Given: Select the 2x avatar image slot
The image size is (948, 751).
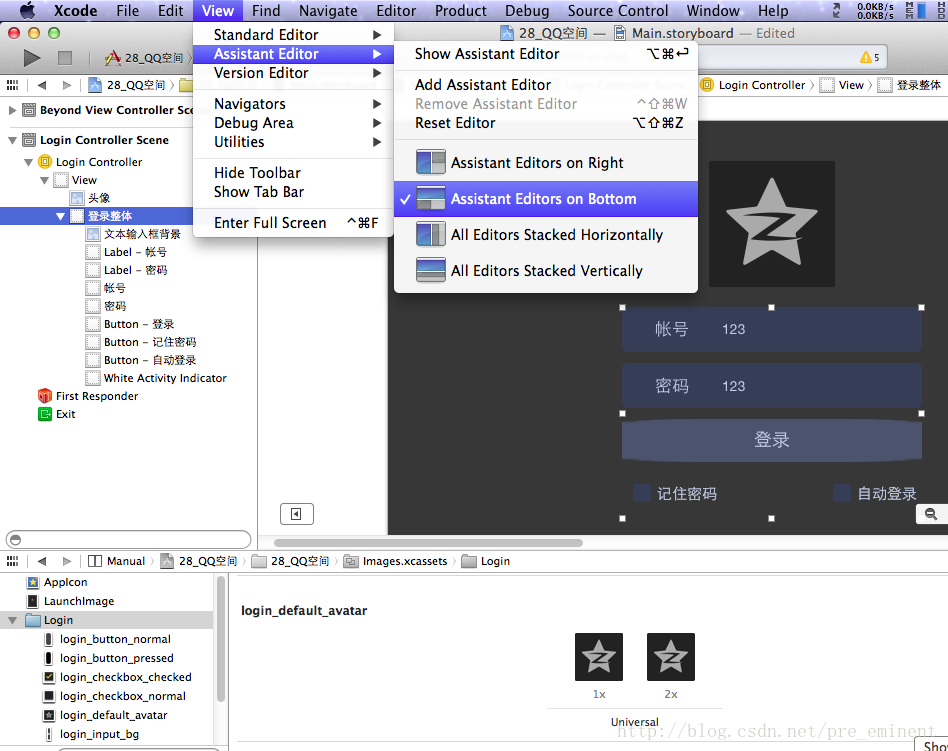Looking at the screenshot, I should click(x=670, y=657).
